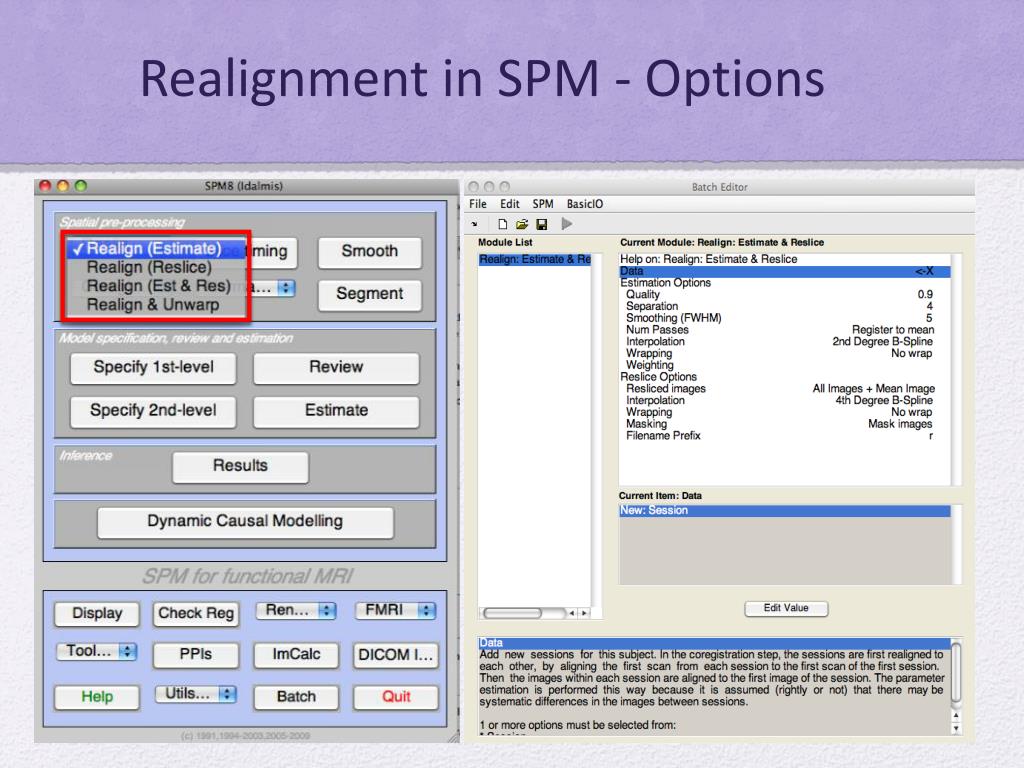Select the Quality option row
This screenshot has height=768, width=1024.
784,295
